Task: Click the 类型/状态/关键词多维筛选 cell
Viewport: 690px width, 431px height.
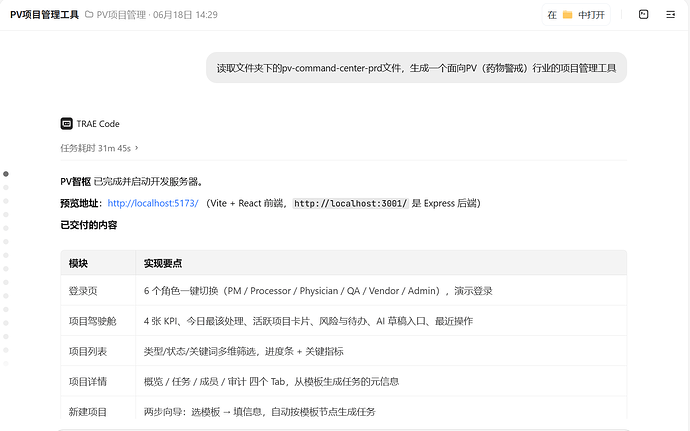Action: click(x=381, y=351)
